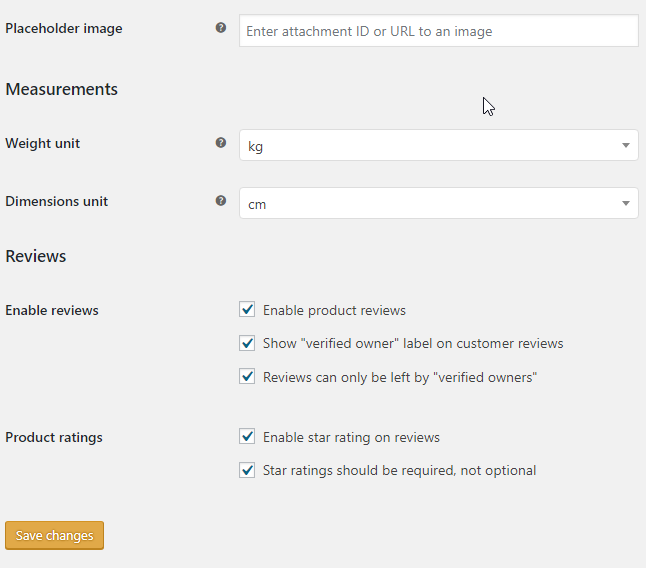Screen dimensions: 646x568
Task: Open the Dimensions unit dropdown showing cm
Action: coord(439,203)
